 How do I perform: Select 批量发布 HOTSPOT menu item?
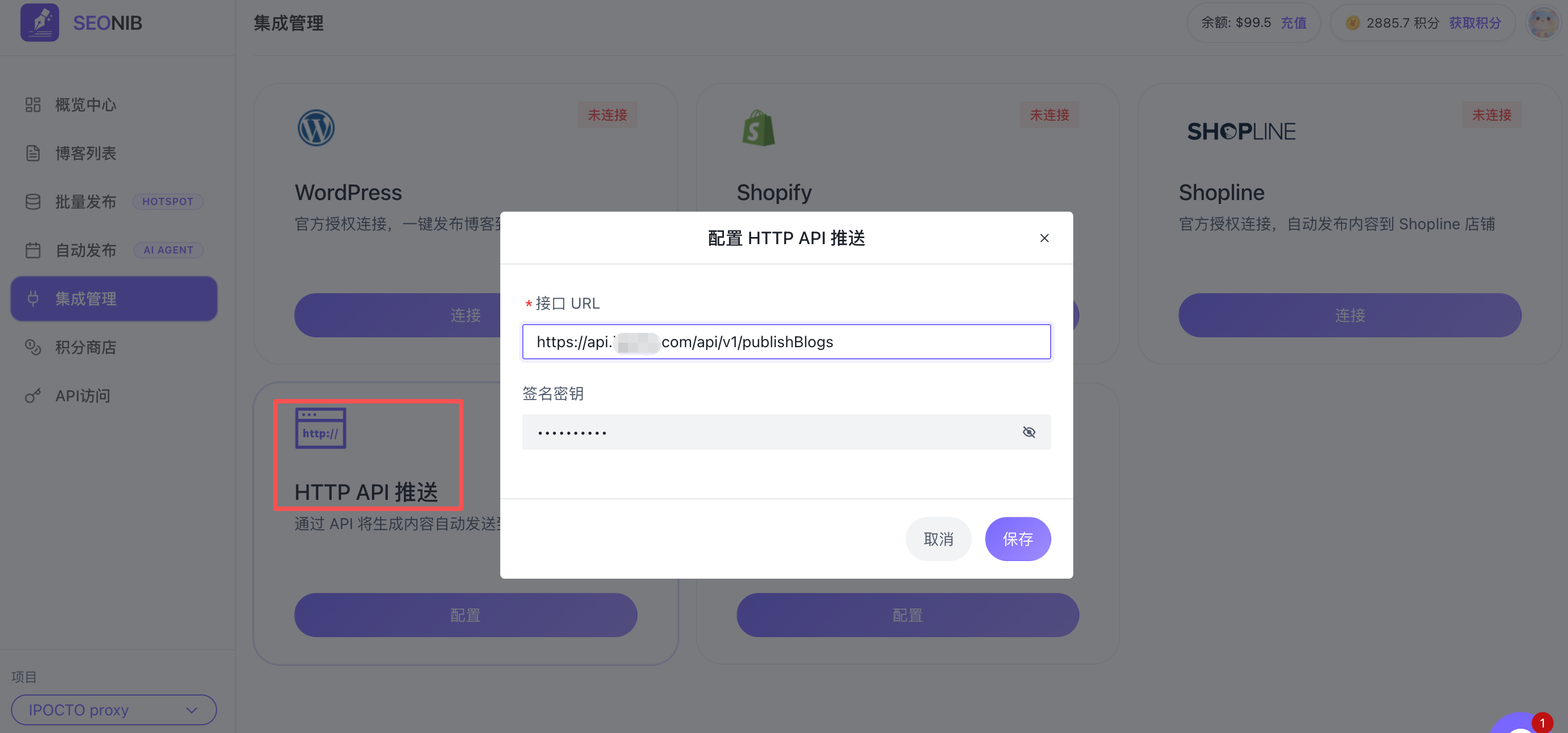pos(85,202)
